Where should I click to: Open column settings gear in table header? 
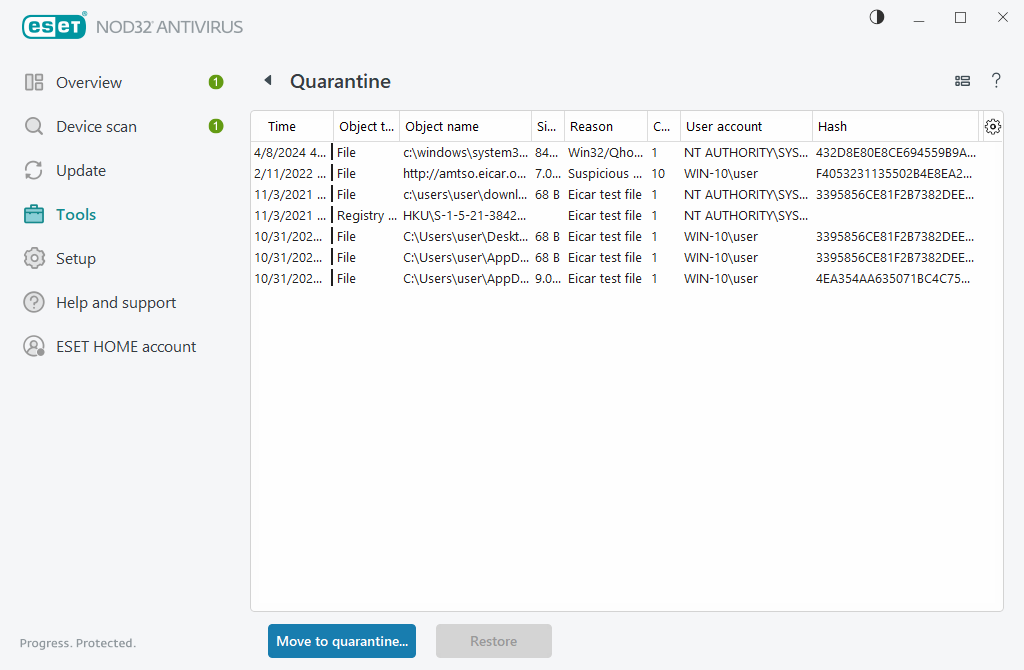pyautogui.click(x=993, y=127)
